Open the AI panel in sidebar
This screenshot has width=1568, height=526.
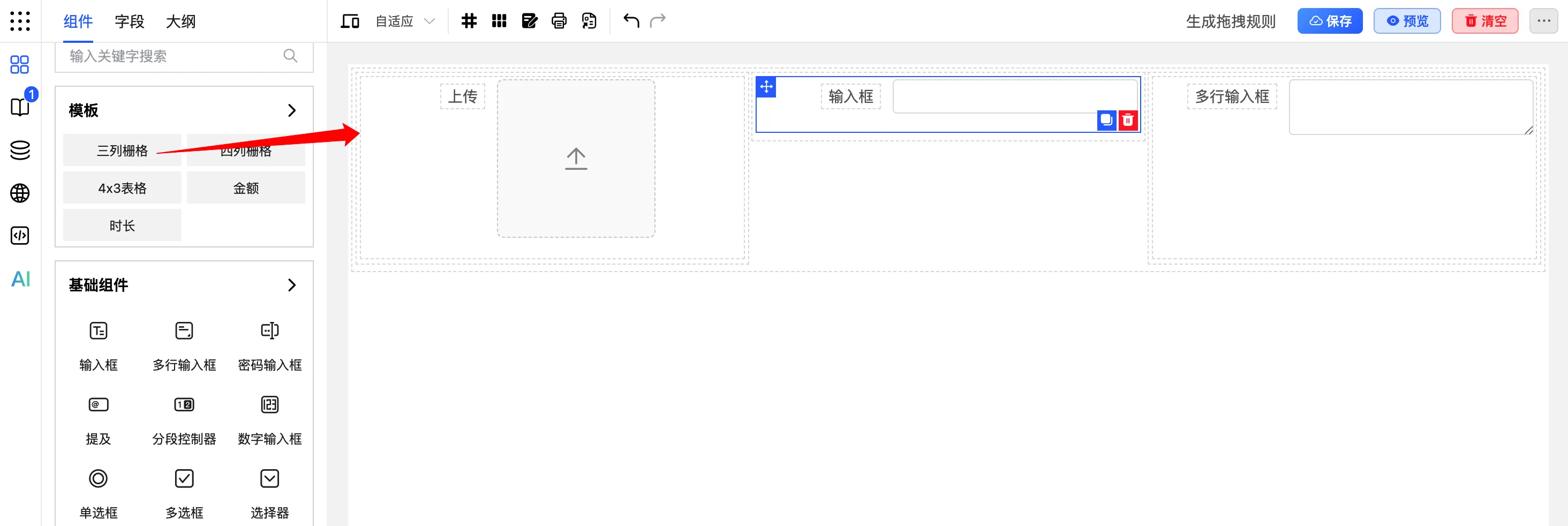[x=20, y=279]
